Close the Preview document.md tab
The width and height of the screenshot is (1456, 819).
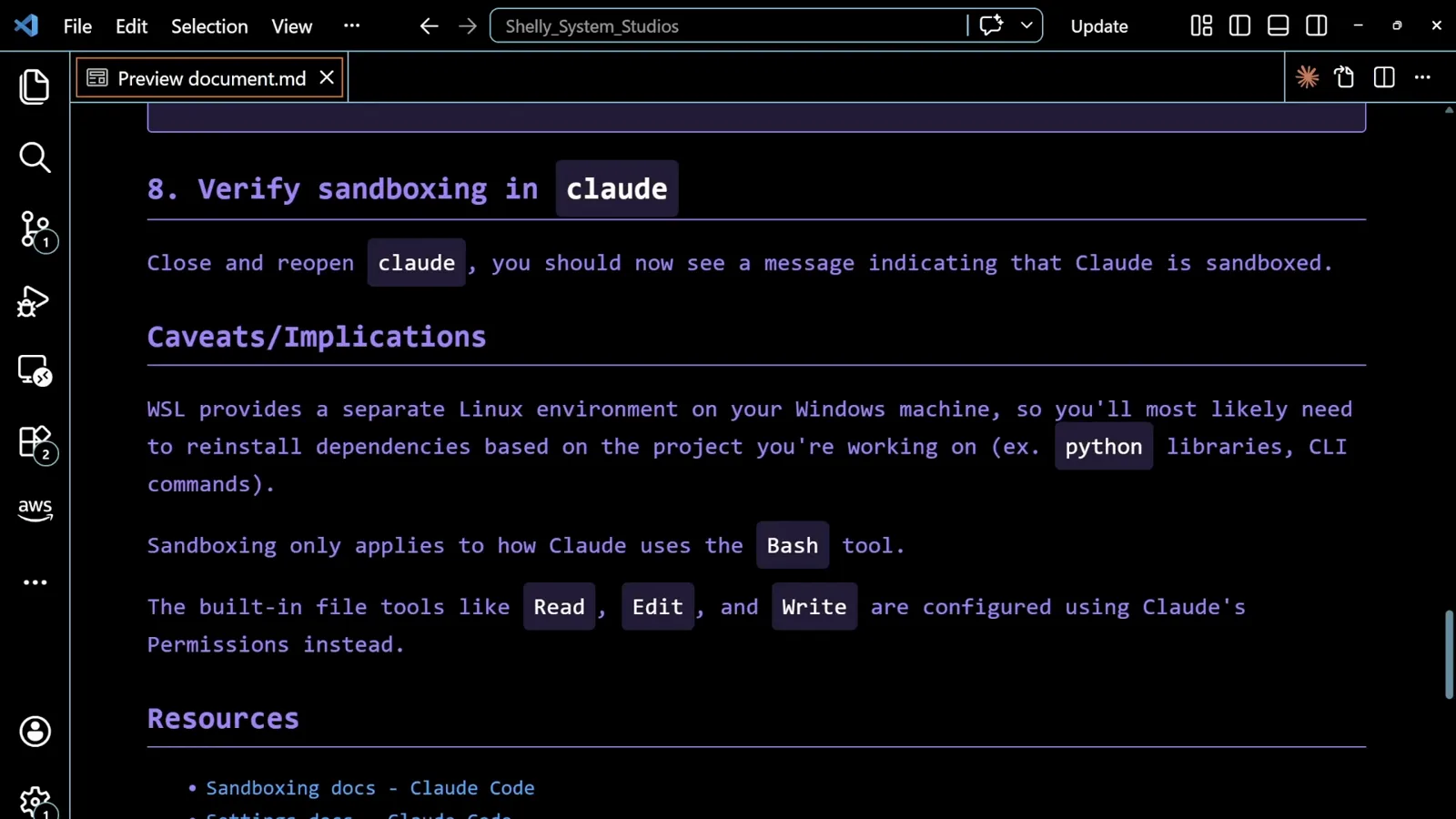327,77
